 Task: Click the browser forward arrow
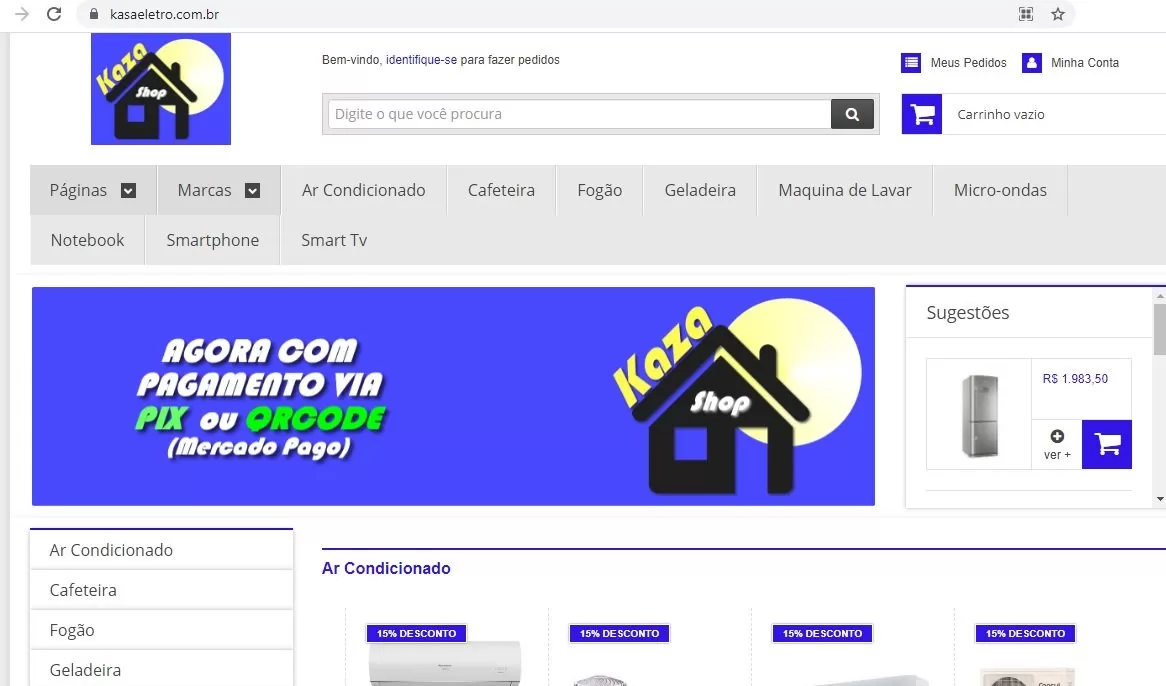coord(22,14)
